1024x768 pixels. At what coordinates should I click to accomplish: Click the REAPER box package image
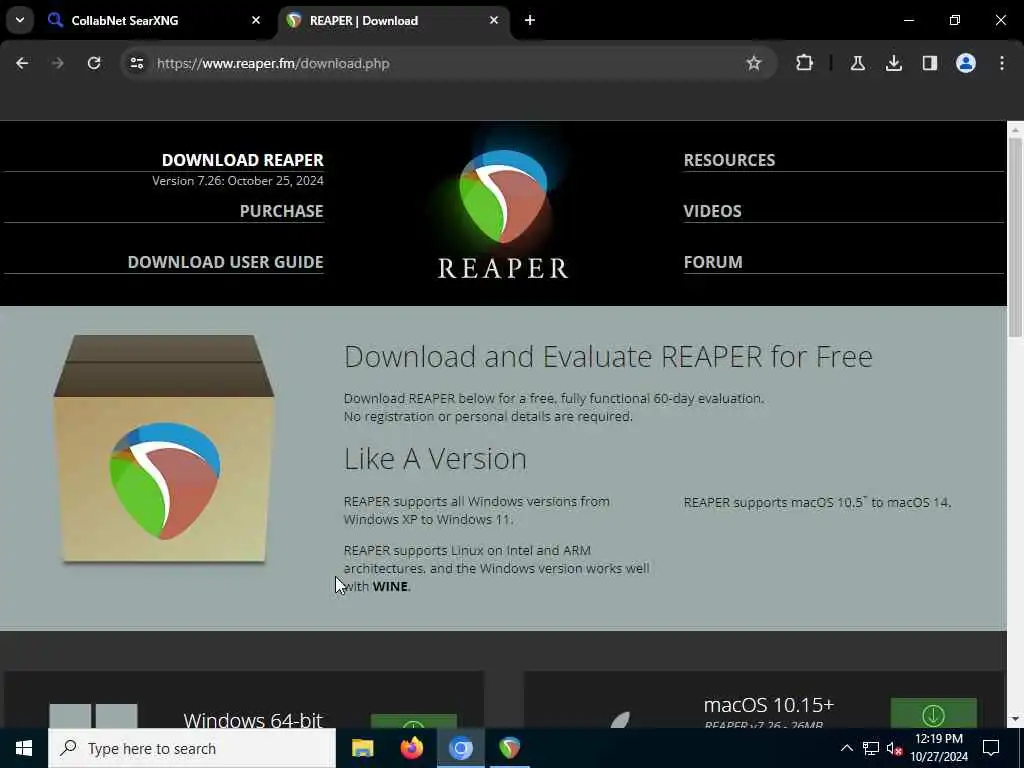coord(164,449)
